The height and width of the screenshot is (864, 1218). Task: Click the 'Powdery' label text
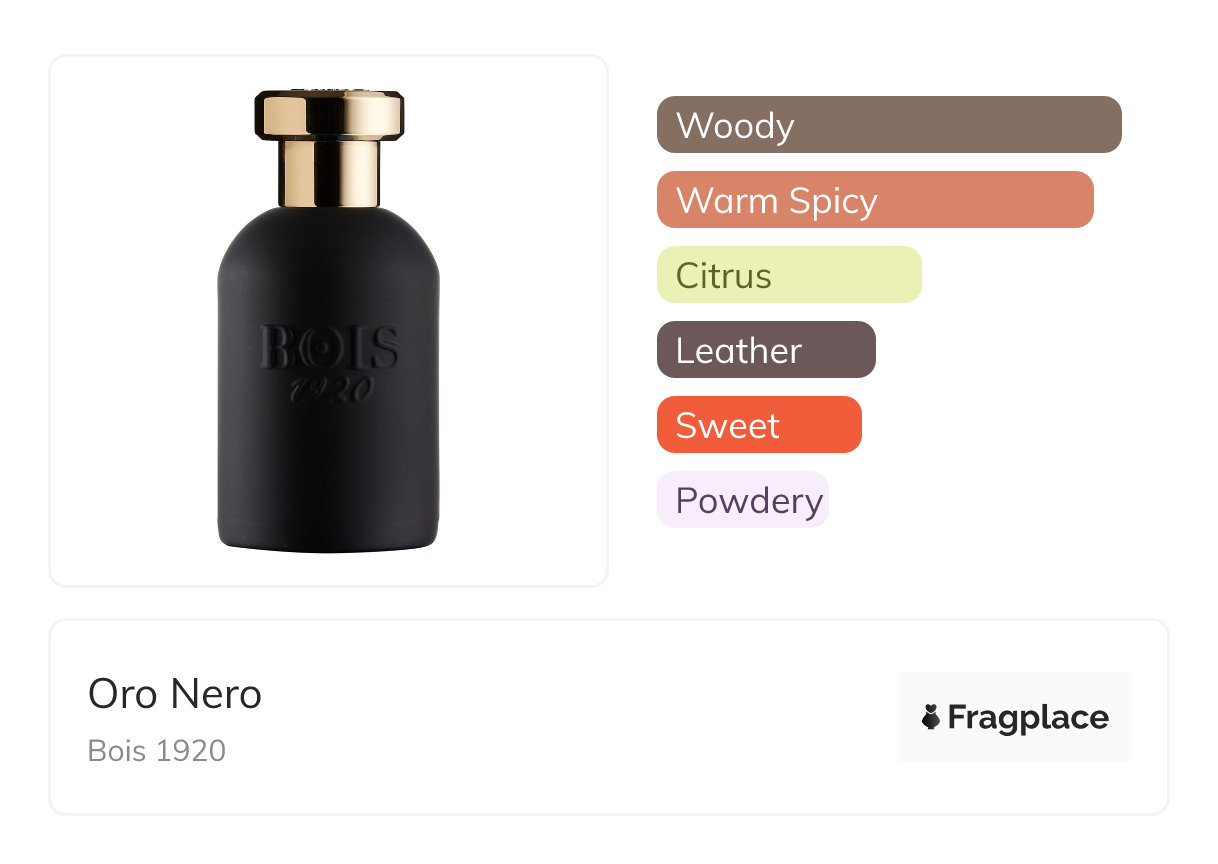click(749, 500)
